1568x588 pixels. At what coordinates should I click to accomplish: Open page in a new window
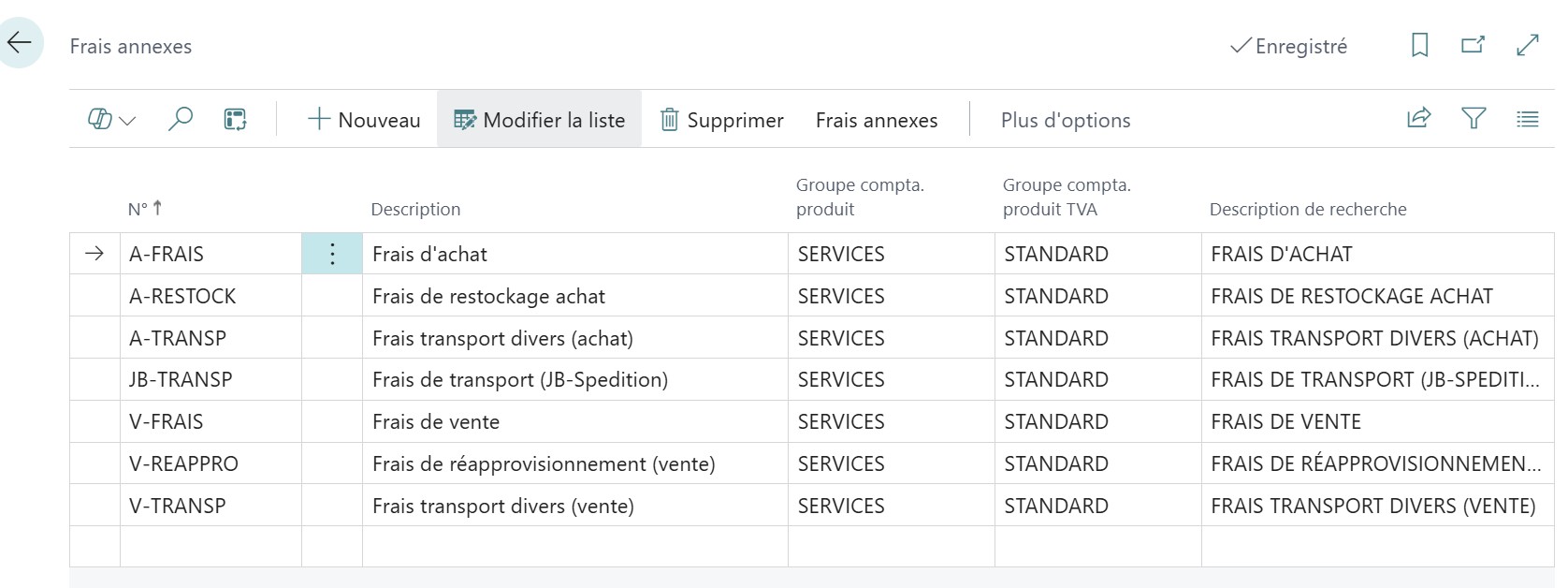pos(1473,45)
